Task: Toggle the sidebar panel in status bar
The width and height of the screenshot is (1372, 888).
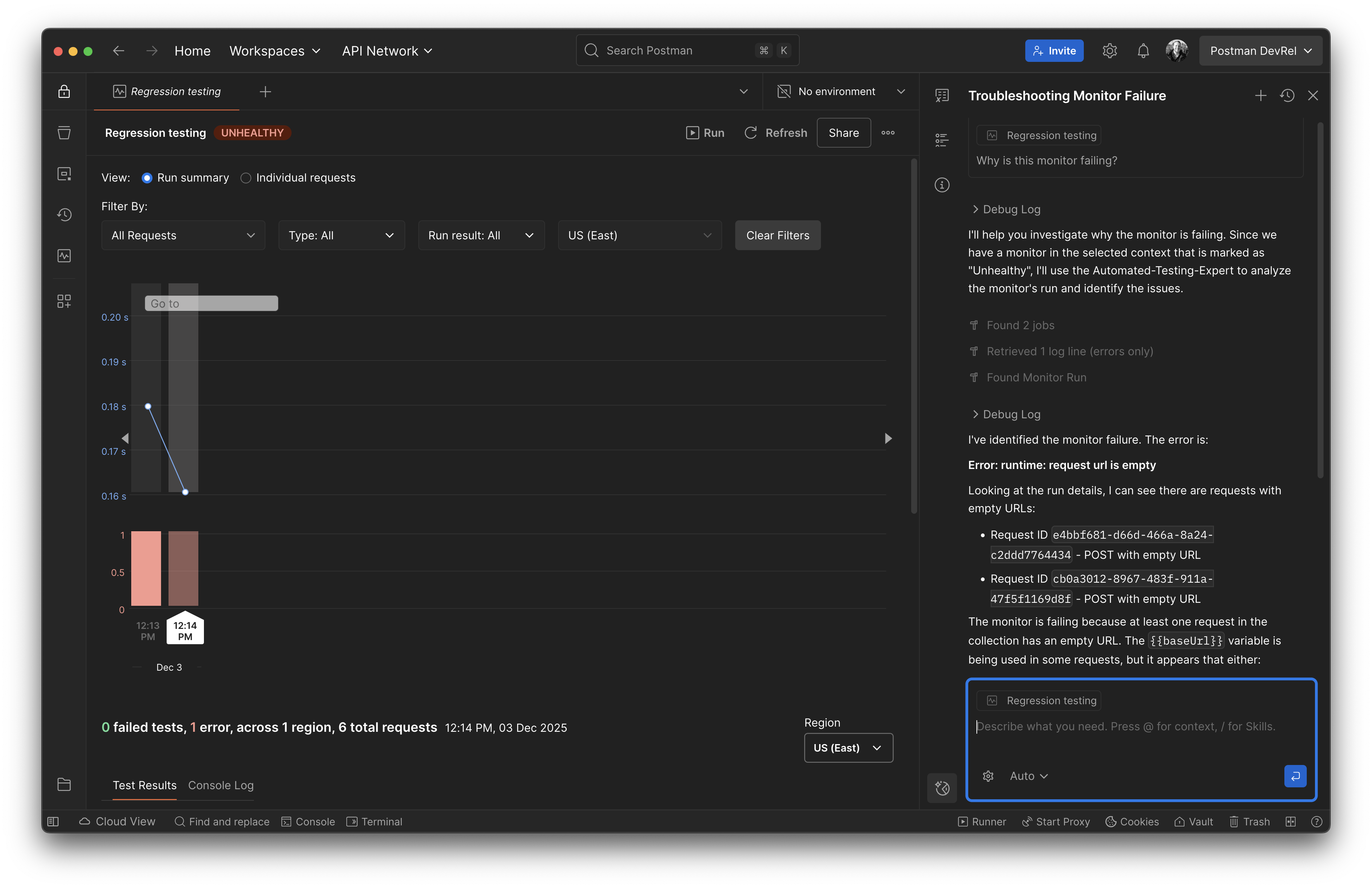Action: (53, 822)
